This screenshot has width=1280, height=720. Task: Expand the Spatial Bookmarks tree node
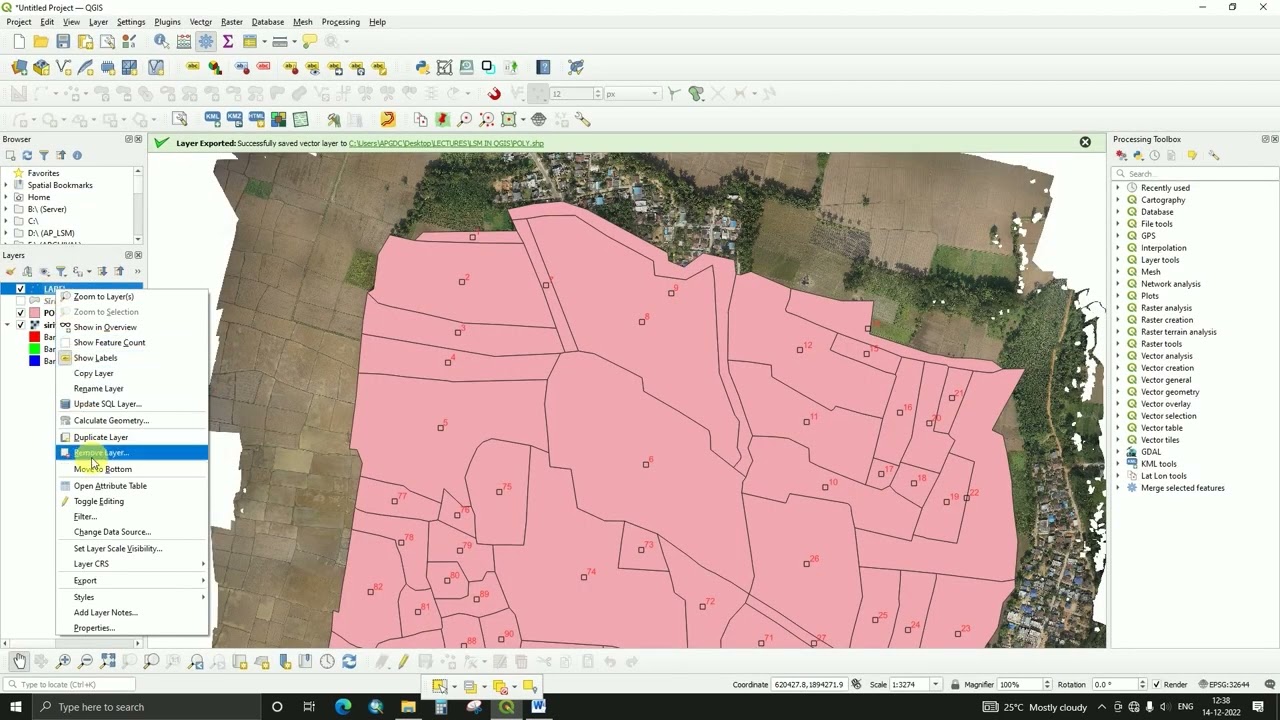(6, 185)
